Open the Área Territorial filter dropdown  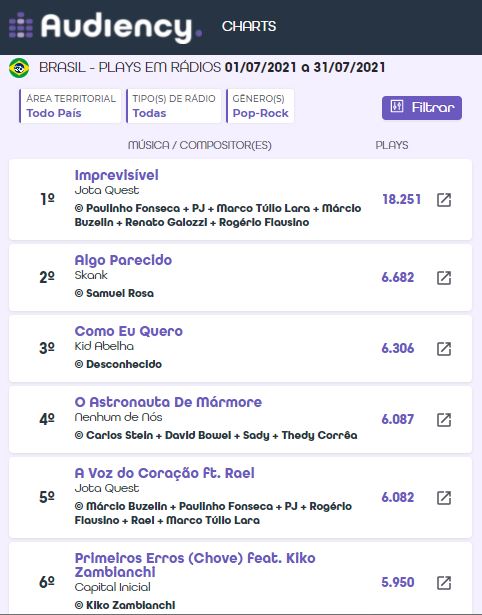pyautogui.click(x=70, y=106)
